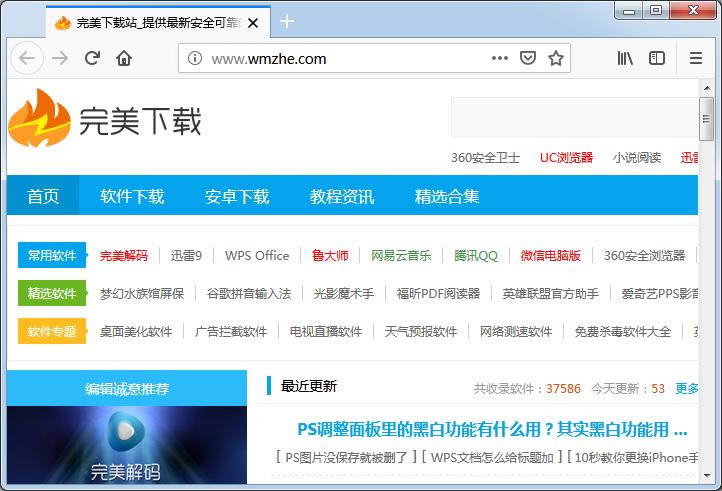Open the 微信电脑版 link

(550, 255)
